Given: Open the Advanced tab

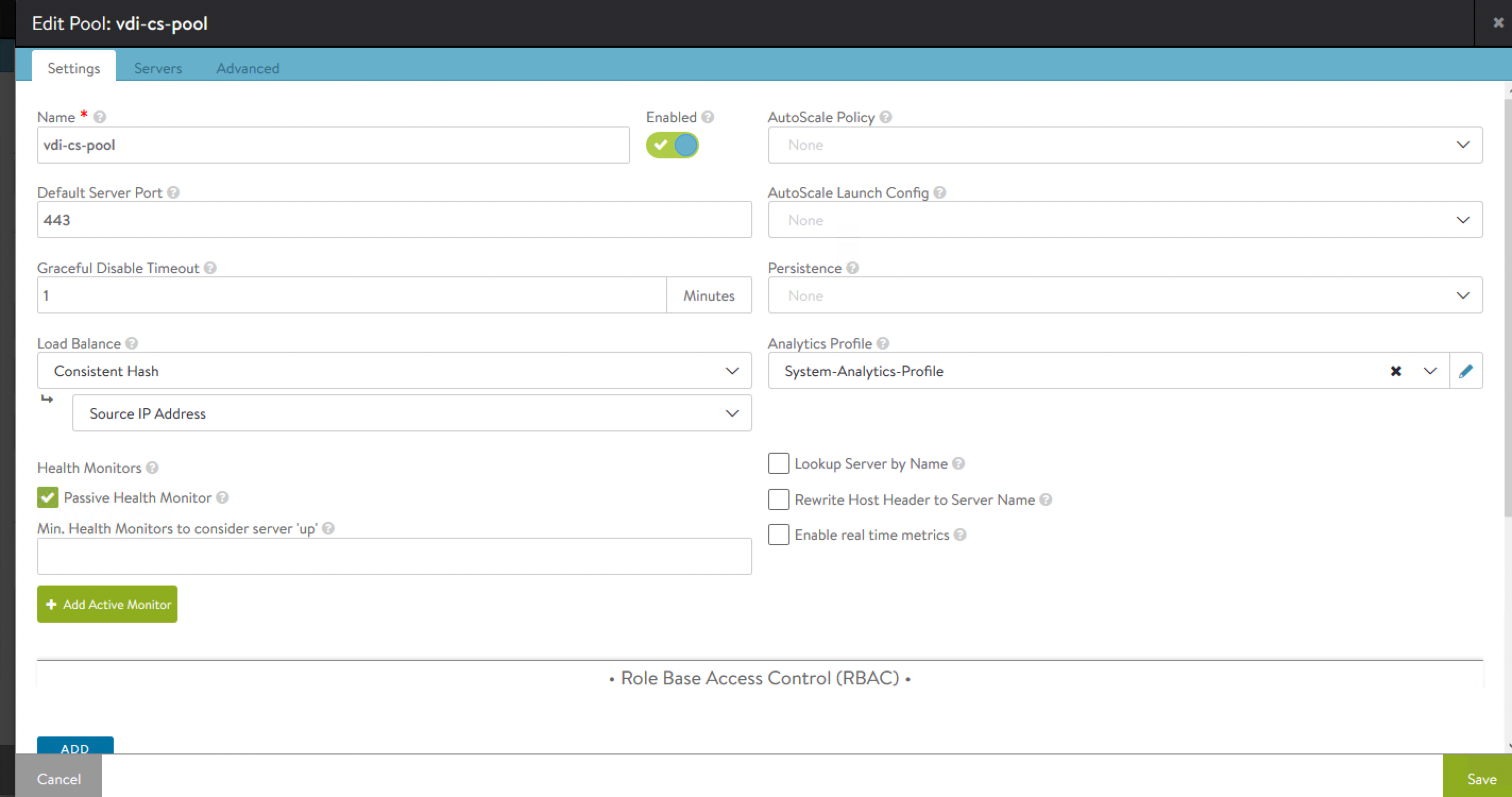Looking at the screenshot, I should 248,69.
